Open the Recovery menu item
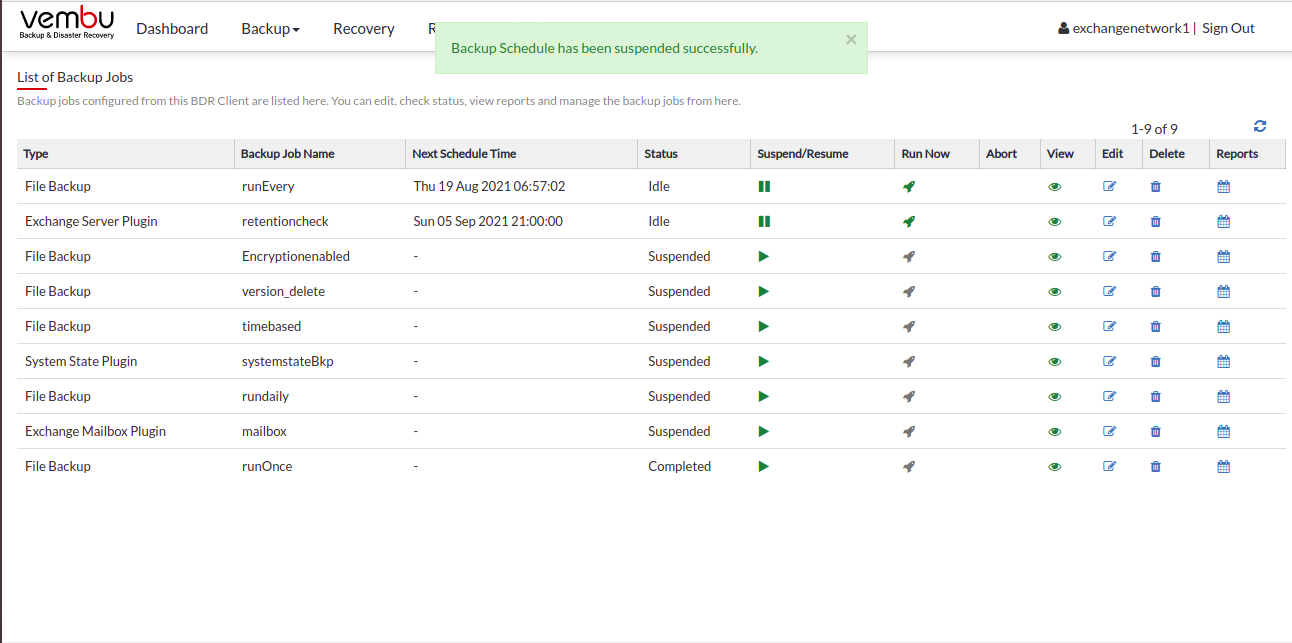 (x=364, y=29)
